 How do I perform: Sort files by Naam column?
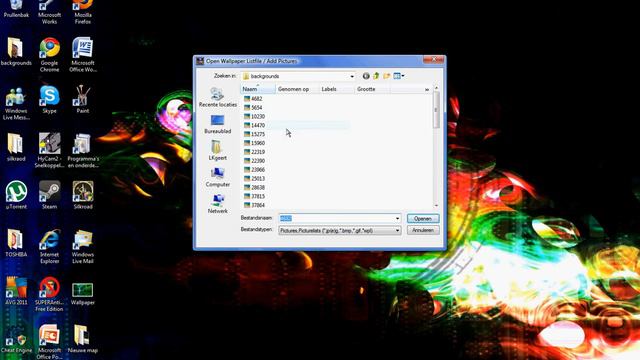coord(258,89)
